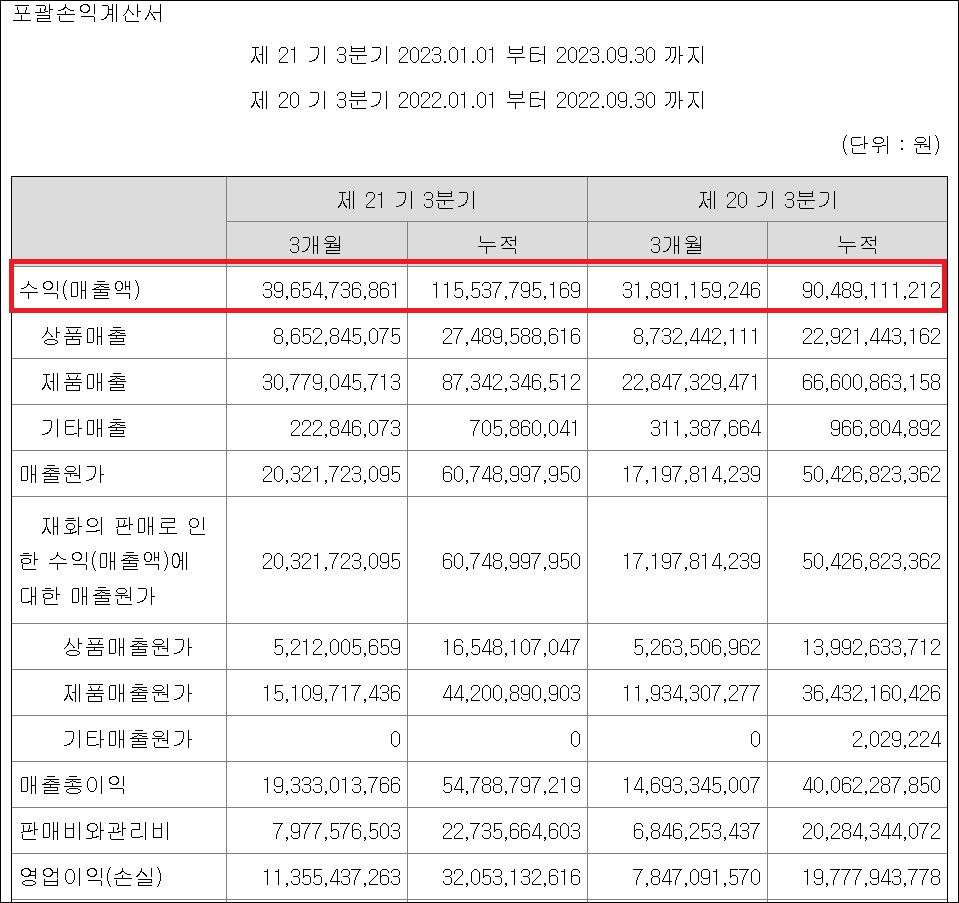Click the value 22,735,664,603
Viewport: 959px width, 903px height.
(x=511, y=831)
